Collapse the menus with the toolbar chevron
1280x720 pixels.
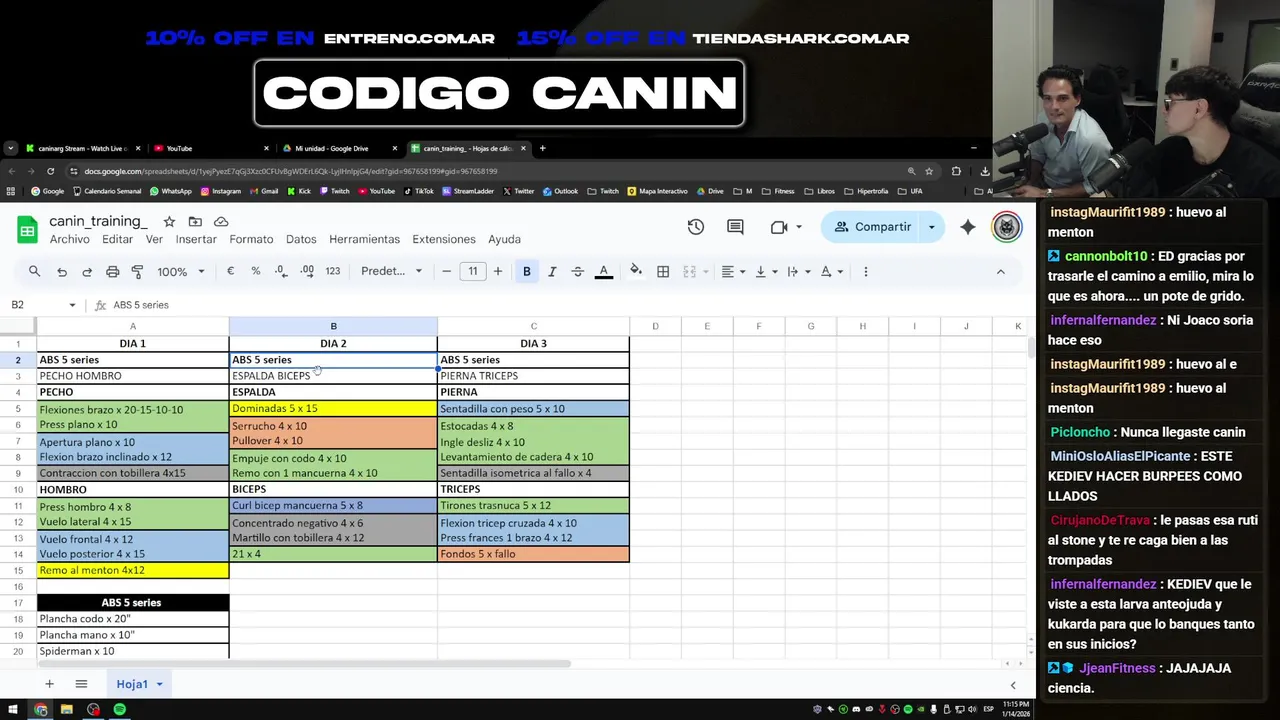[x=1000, y=271]
